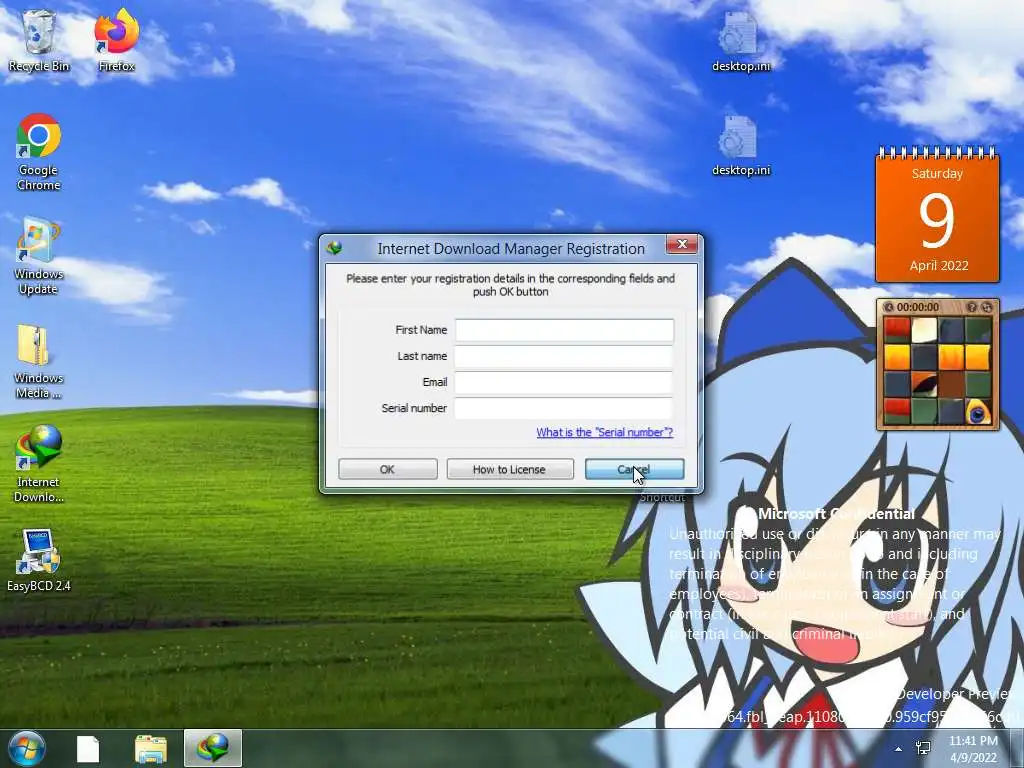Viewport: 1024px width, 768px height.
Task: Open Windows Explorer from the taskbar
Action: coord(151,748)
